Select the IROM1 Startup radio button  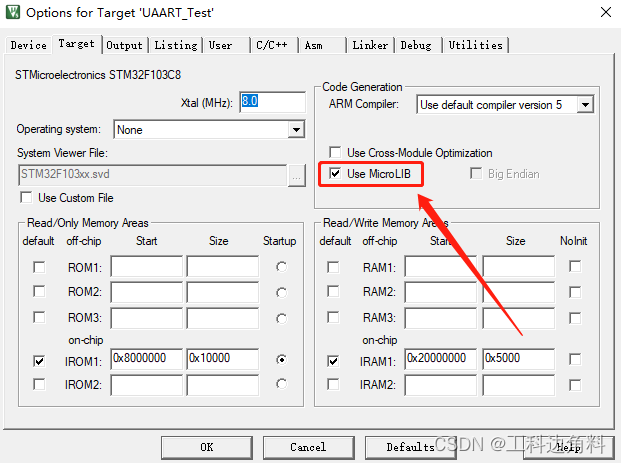(x=281, y=359)
